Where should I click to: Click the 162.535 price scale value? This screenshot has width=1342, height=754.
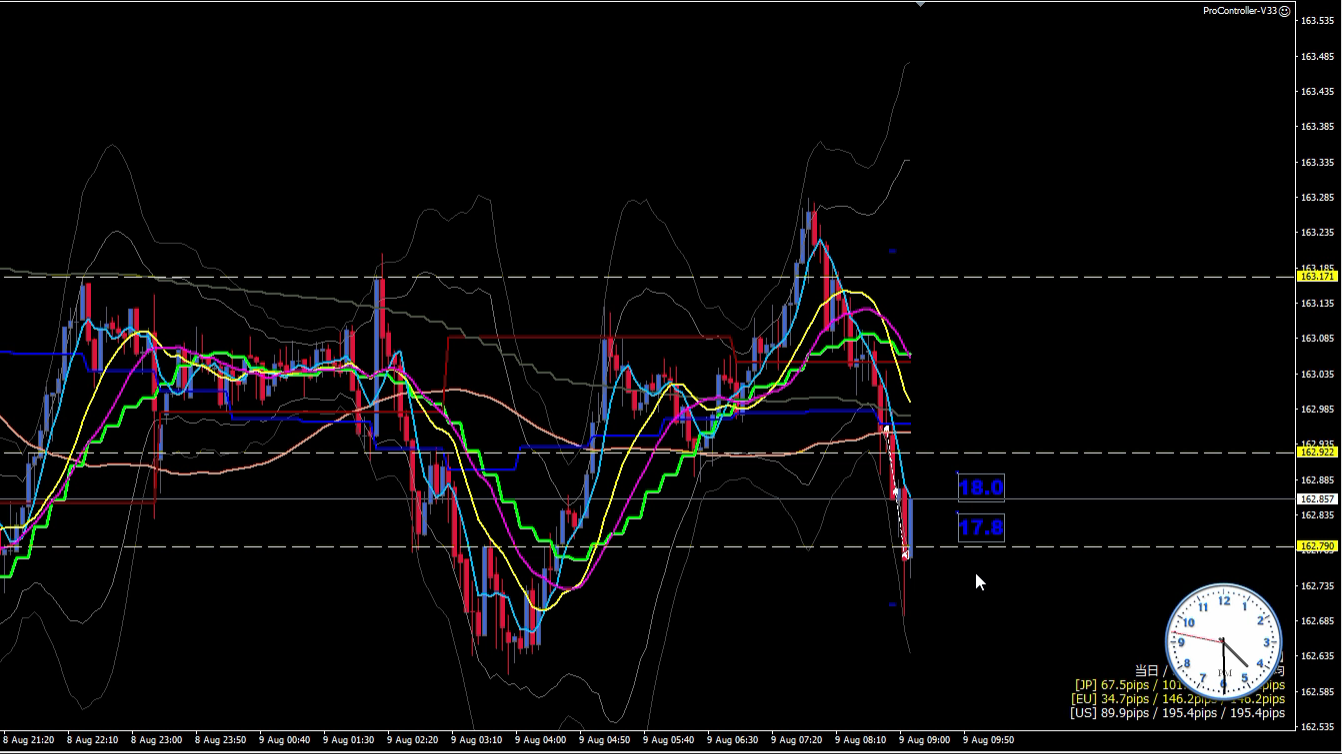click(1318, 727)
